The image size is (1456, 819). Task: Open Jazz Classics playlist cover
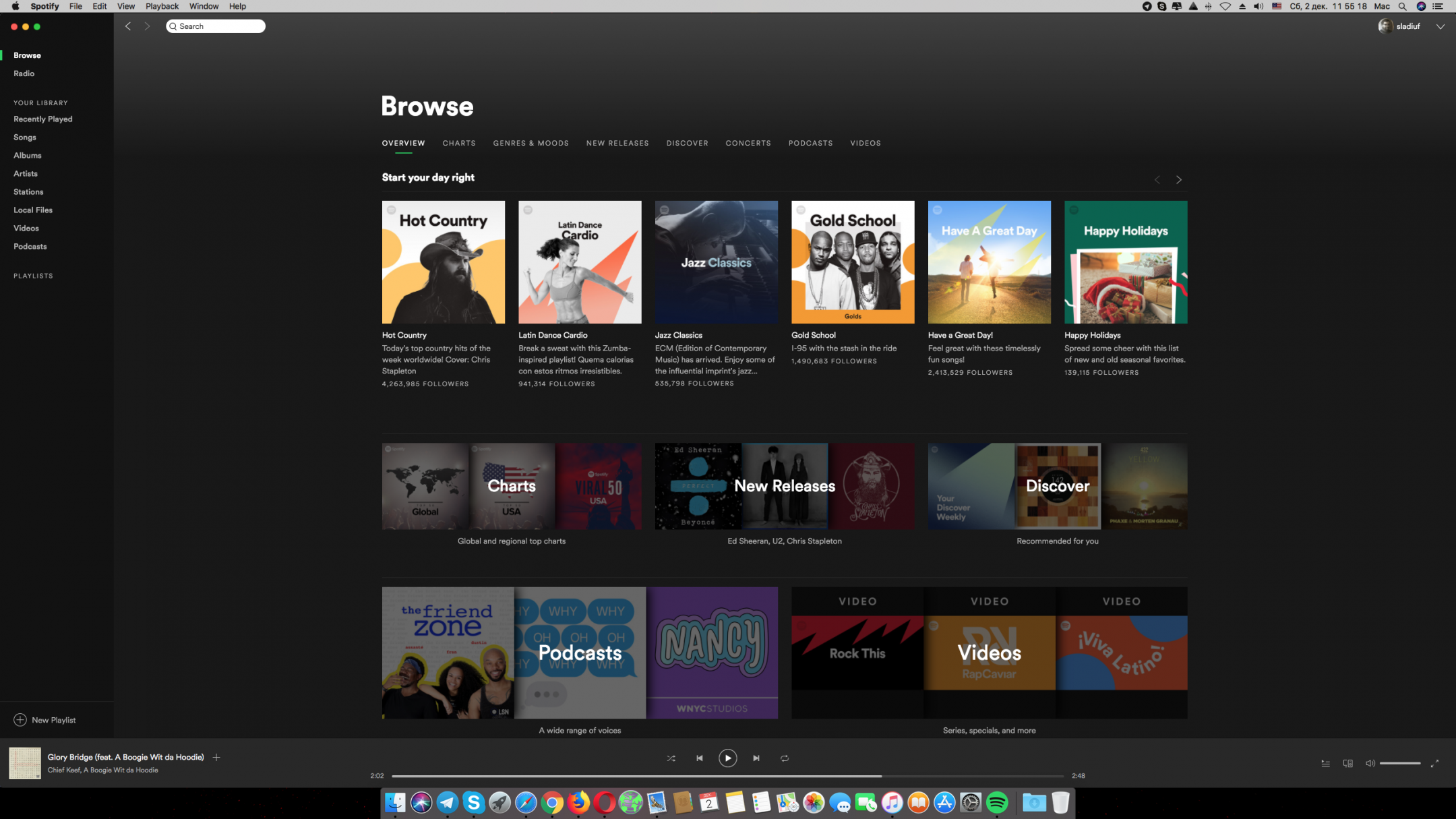click(717, 262)
